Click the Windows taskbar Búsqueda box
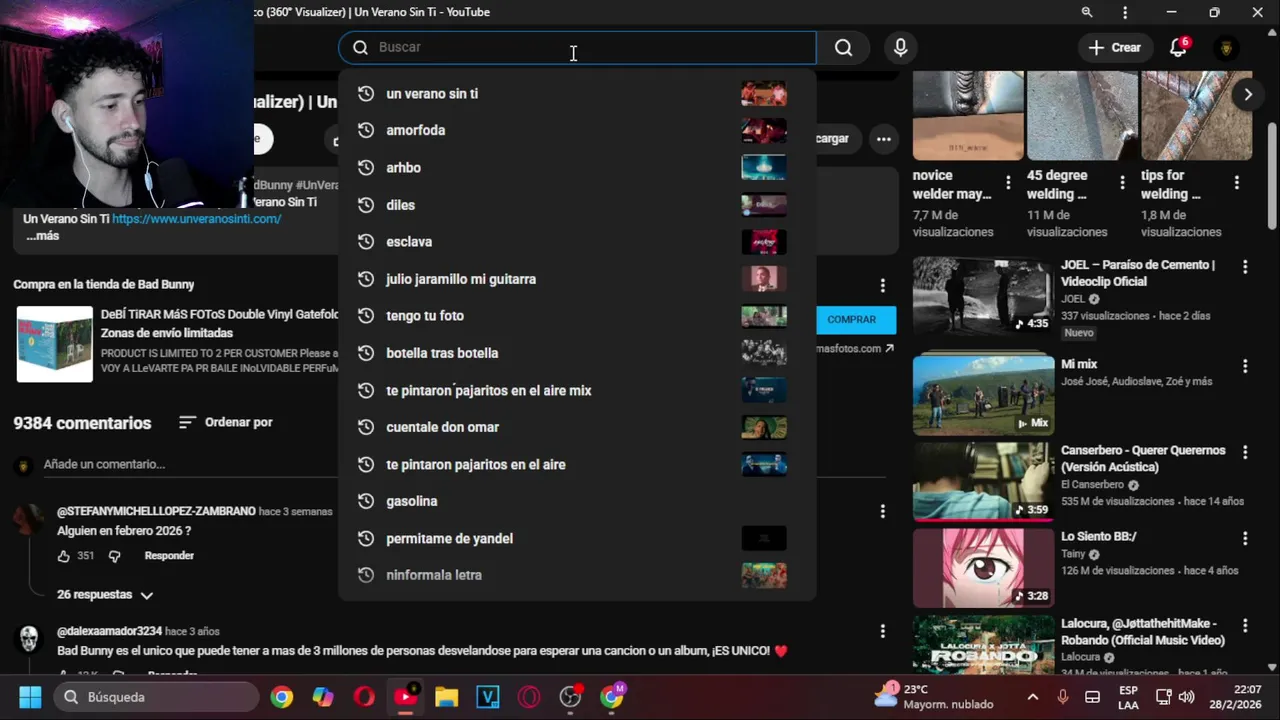The width and height of the screenshot is (1280, 720). coord(156,697)
